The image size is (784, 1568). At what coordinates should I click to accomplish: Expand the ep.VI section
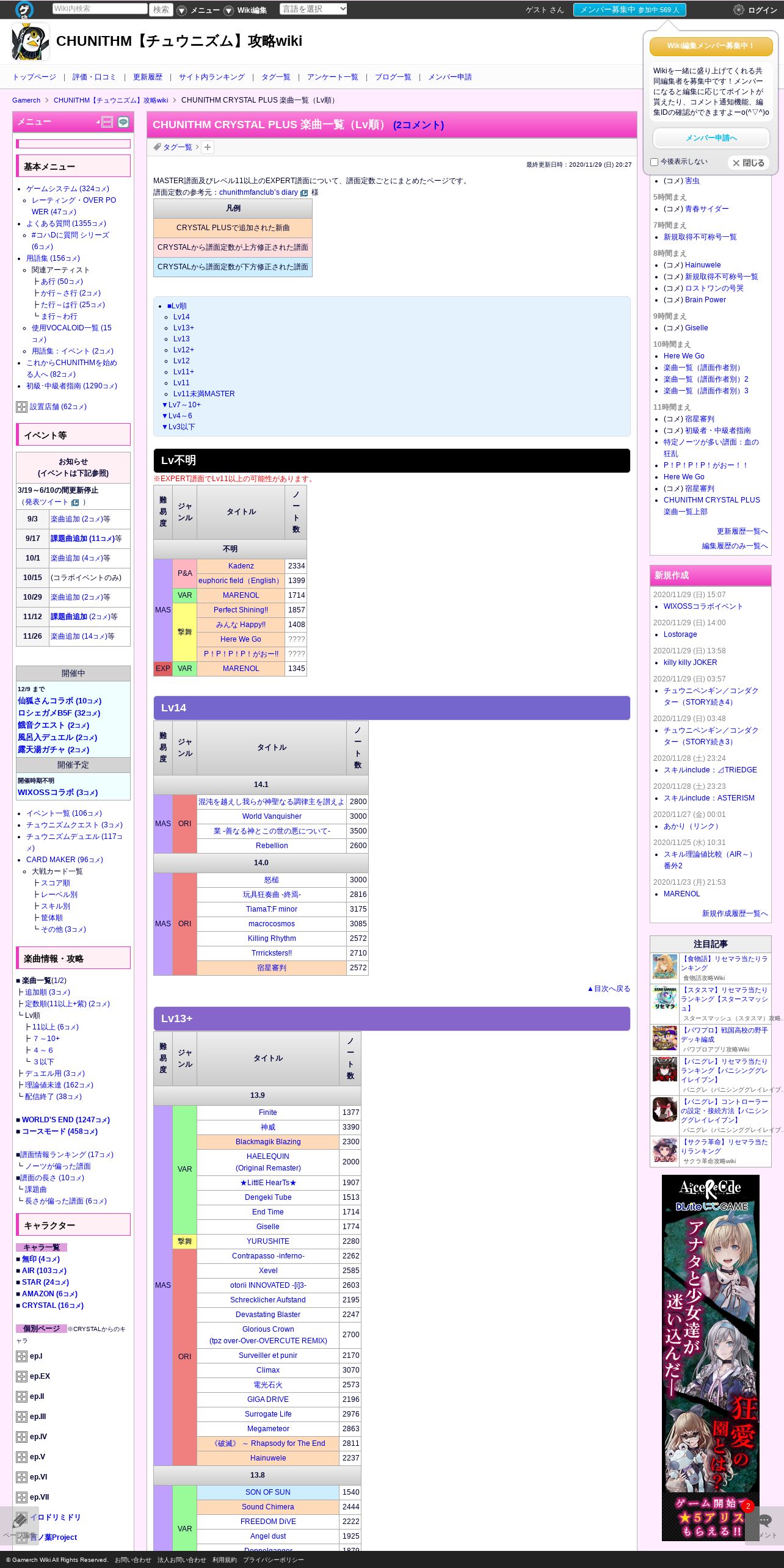point(21,1477)
